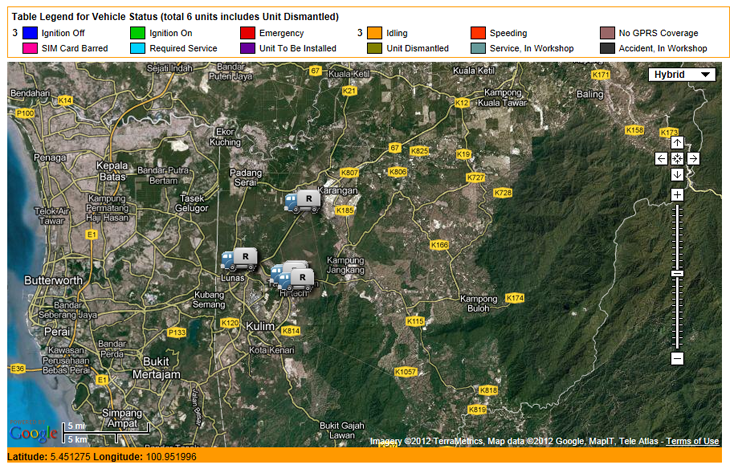This screenshot has width=730, height=465.
Task: Click the zoom slider handle
Action: (677, 273)
